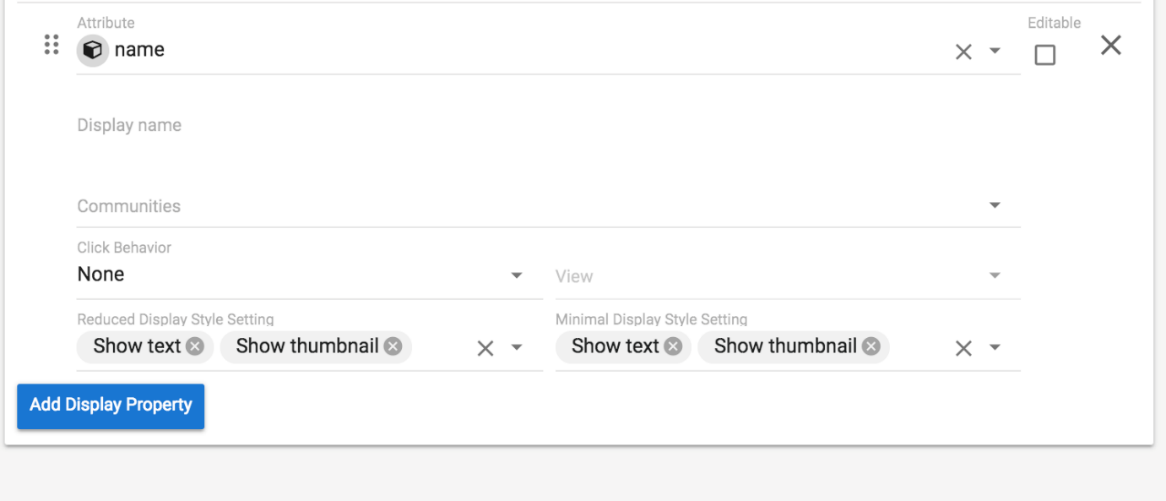Remove this display property row
The image size is (1166, 501).
(1111, 45)
